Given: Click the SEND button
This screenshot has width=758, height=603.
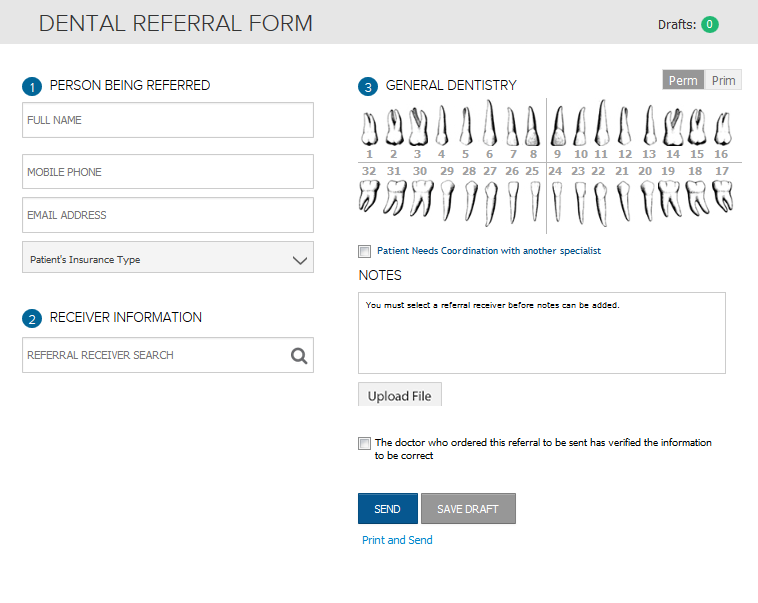Looking at the screenshot, I should (x=387, y=509).
